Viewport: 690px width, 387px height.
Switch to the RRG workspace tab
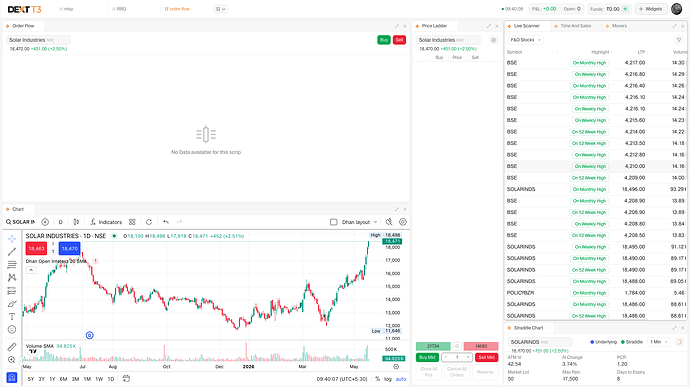[x=119, y=9]
